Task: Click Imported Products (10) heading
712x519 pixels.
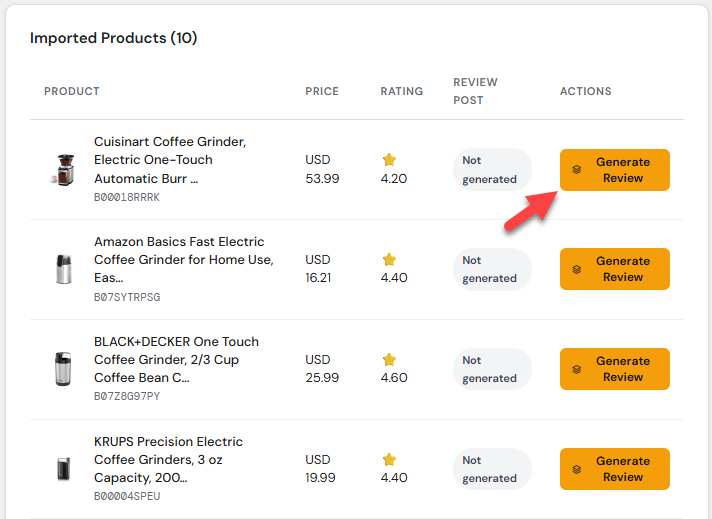Action: tap(114, 38)
